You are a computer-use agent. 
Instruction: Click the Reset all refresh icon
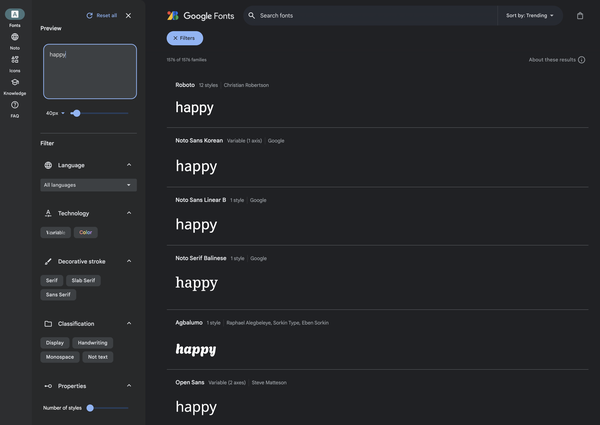[x=90, y=15]
